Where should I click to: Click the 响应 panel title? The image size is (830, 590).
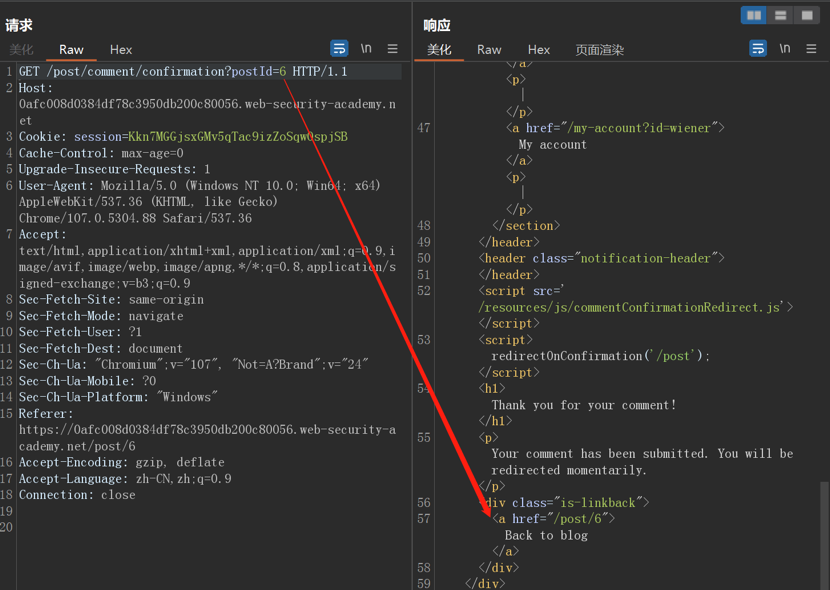click(x=437, y=25)
